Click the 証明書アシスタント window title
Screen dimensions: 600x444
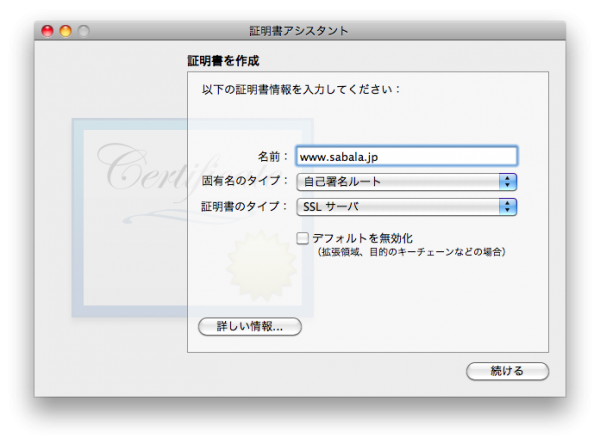point(299,31)
